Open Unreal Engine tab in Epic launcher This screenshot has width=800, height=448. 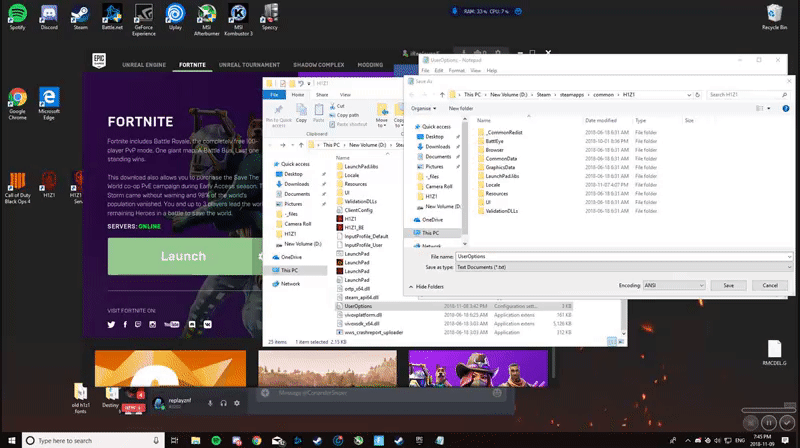[144, 65]
